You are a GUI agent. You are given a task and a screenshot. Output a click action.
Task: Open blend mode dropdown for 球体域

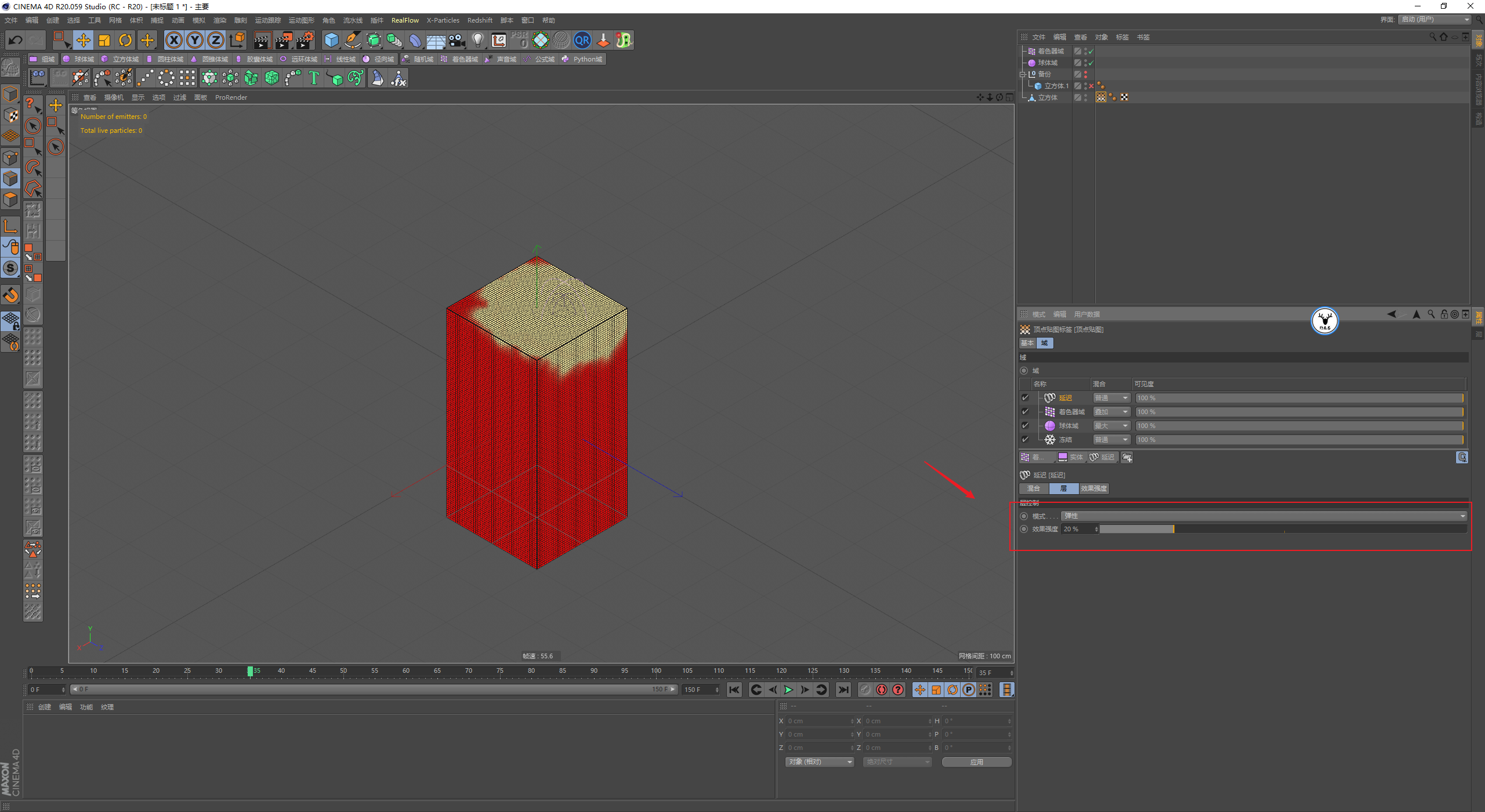coord(1111,426)
